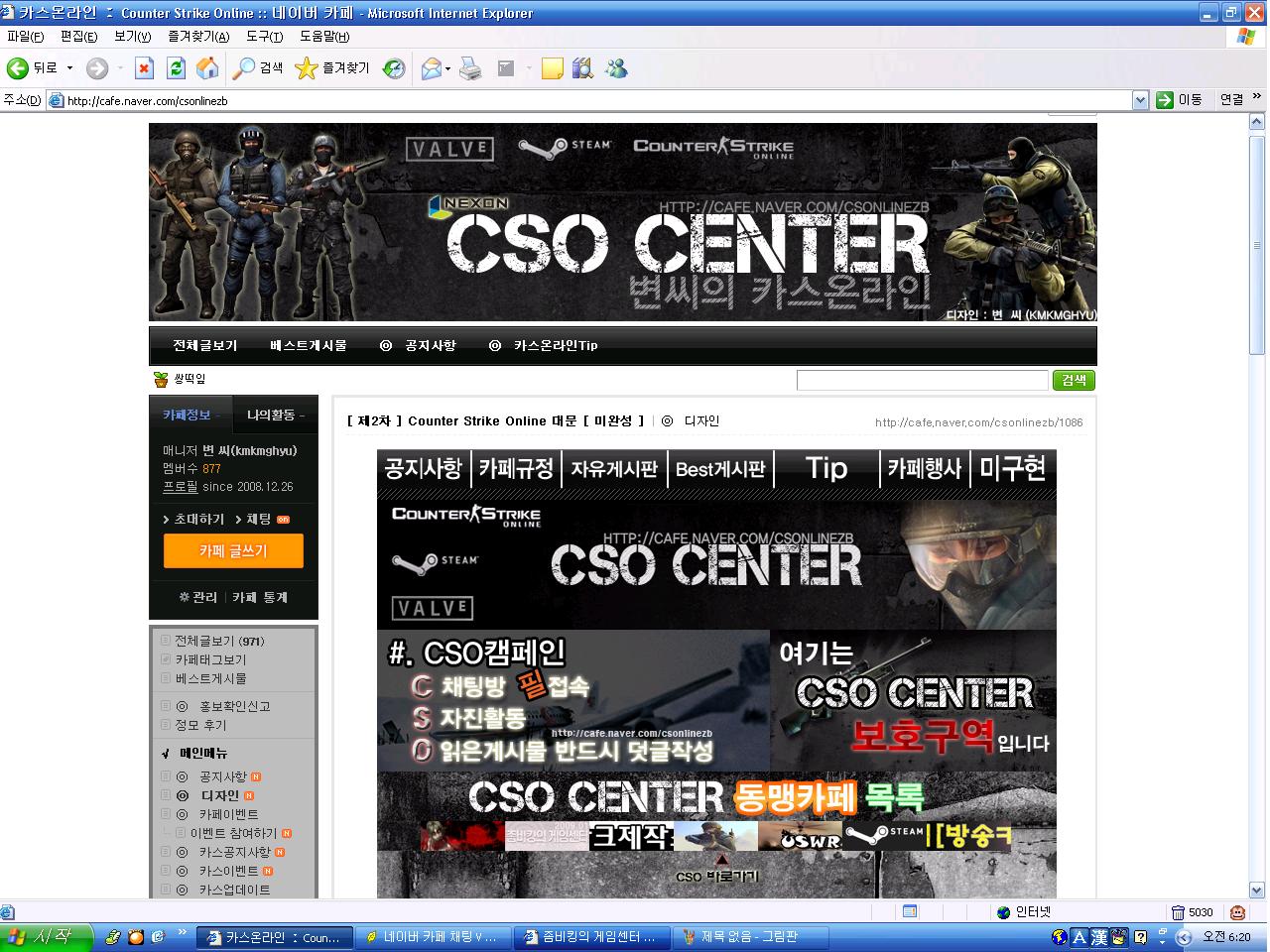Open the address bar dropdown arrow
Image resolution: width=1270 pixels, height=952 pixels.
click(1140, 100)
